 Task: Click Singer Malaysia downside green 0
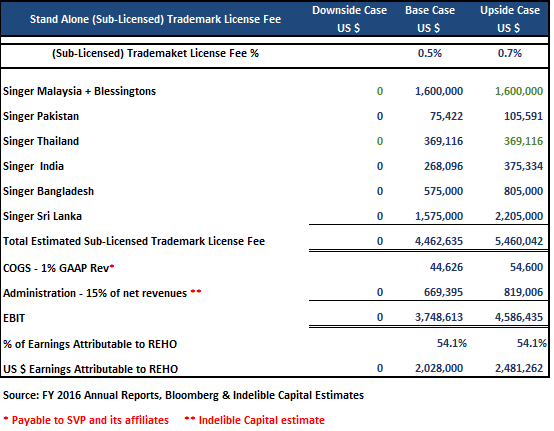pyautogui.click(x=380, y=91)
